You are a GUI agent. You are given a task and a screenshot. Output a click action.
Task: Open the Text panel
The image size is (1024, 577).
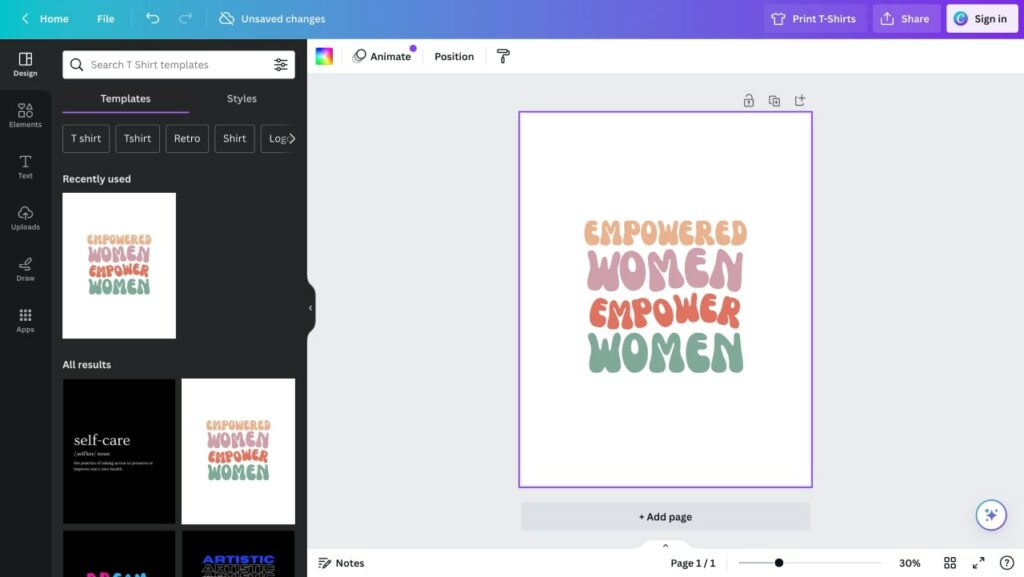tap(24, 166)
